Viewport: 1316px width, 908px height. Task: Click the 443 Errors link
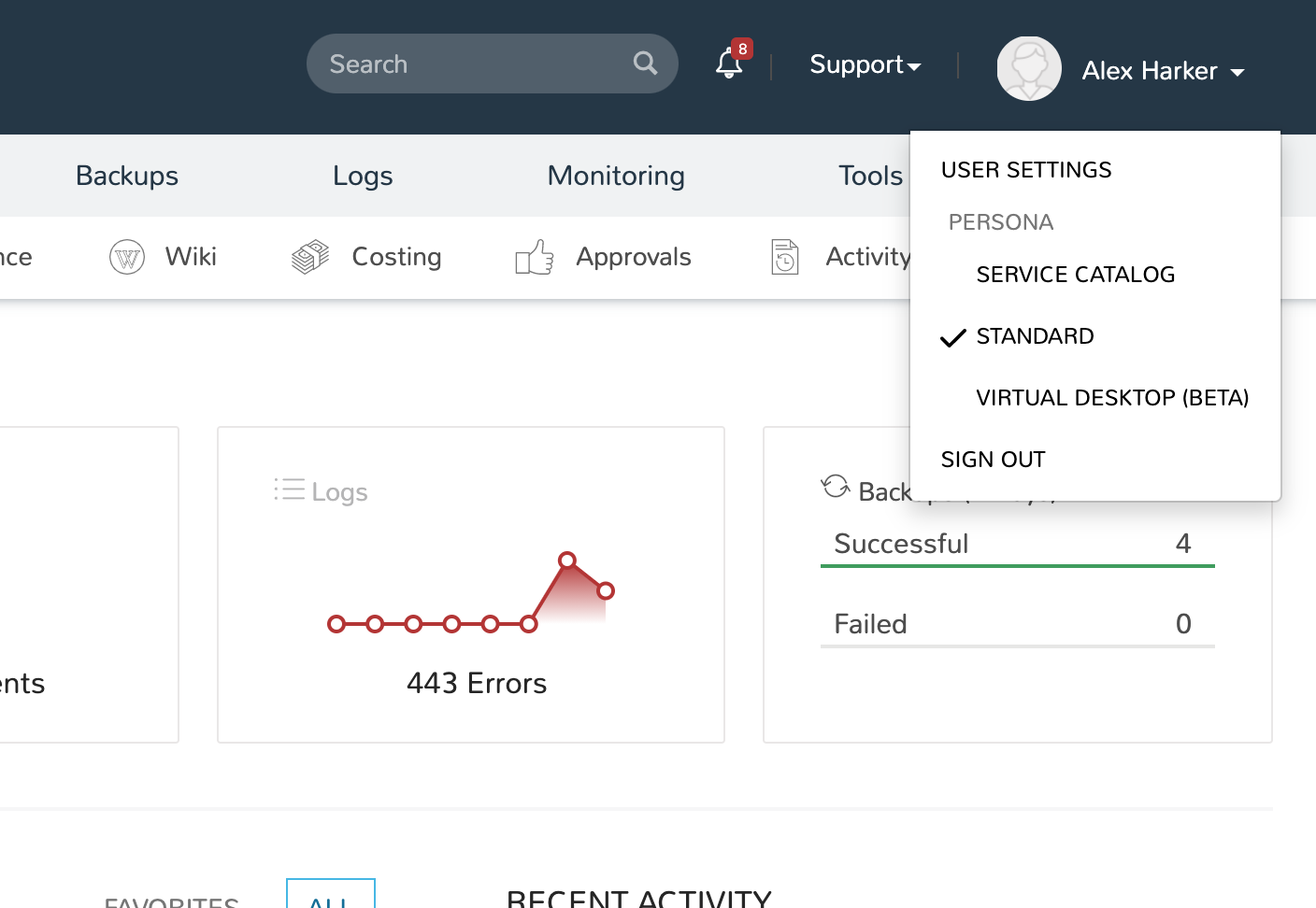pos(477,683)
